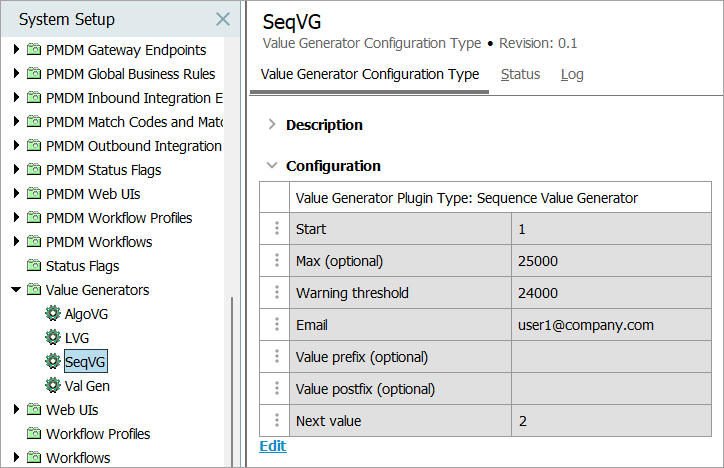Expand the PMDM Workflows tree node

[x=15, y=242]
